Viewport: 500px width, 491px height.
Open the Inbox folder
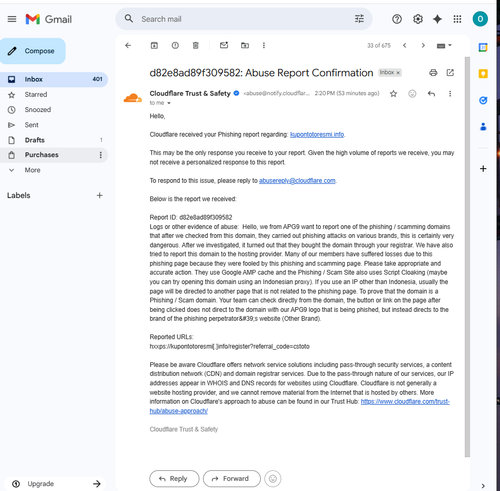[54, 79]
